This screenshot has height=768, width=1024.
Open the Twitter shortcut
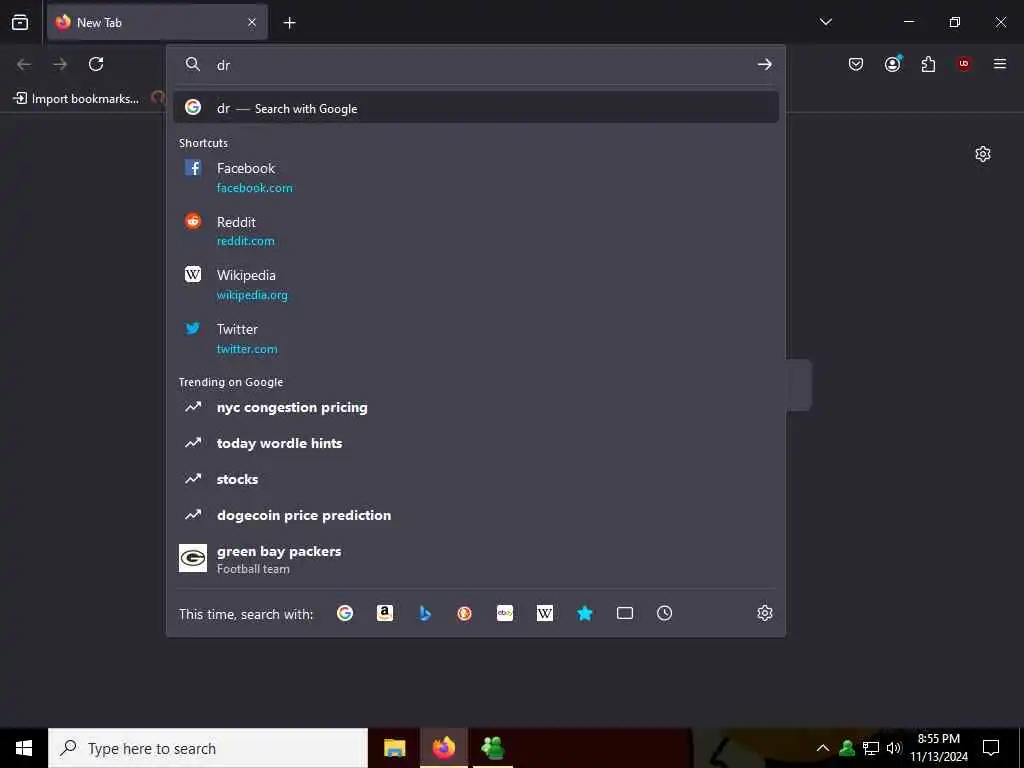(x=476, y=338)
